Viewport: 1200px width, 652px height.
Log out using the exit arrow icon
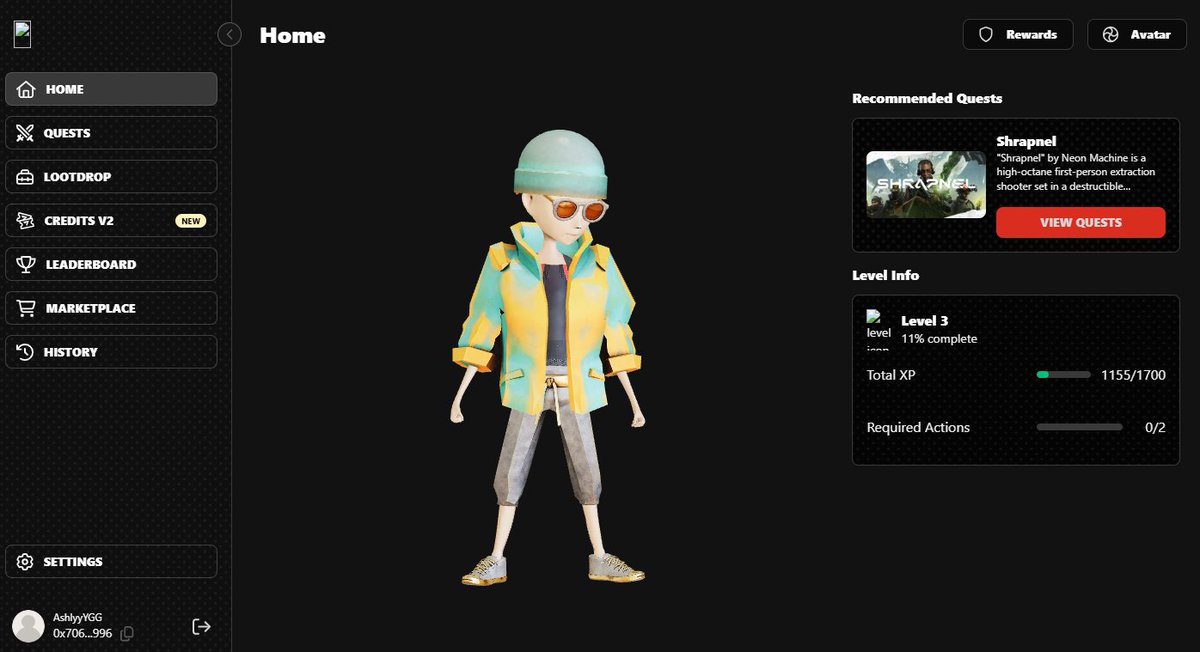[201, 626]
